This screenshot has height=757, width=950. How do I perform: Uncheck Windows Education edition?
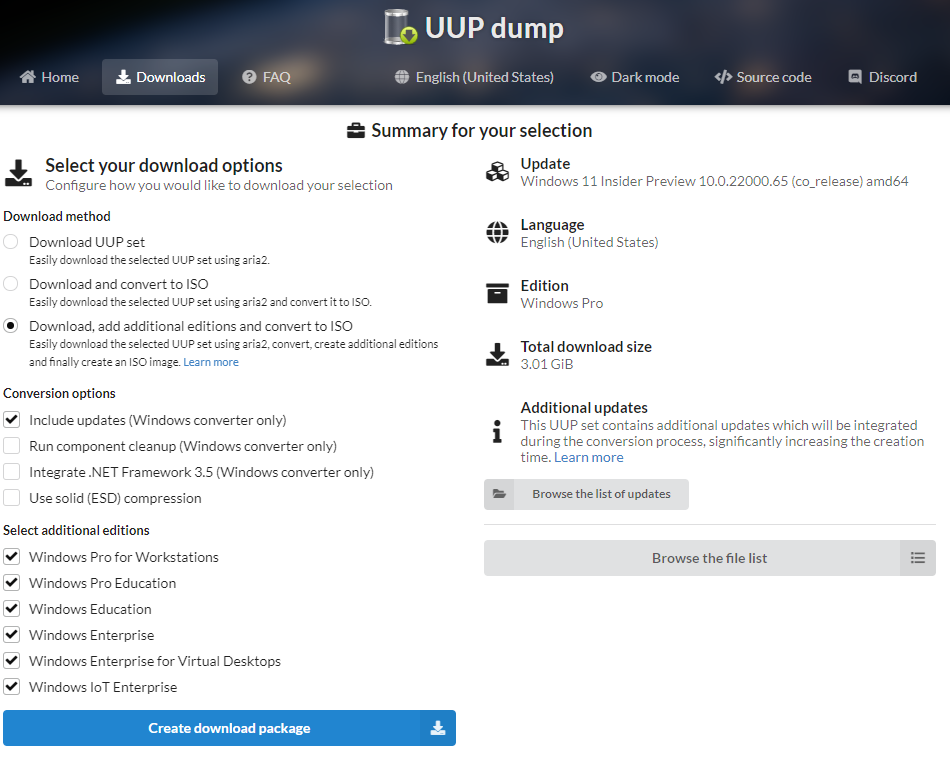pyautogui.click(x=12, y=609)
